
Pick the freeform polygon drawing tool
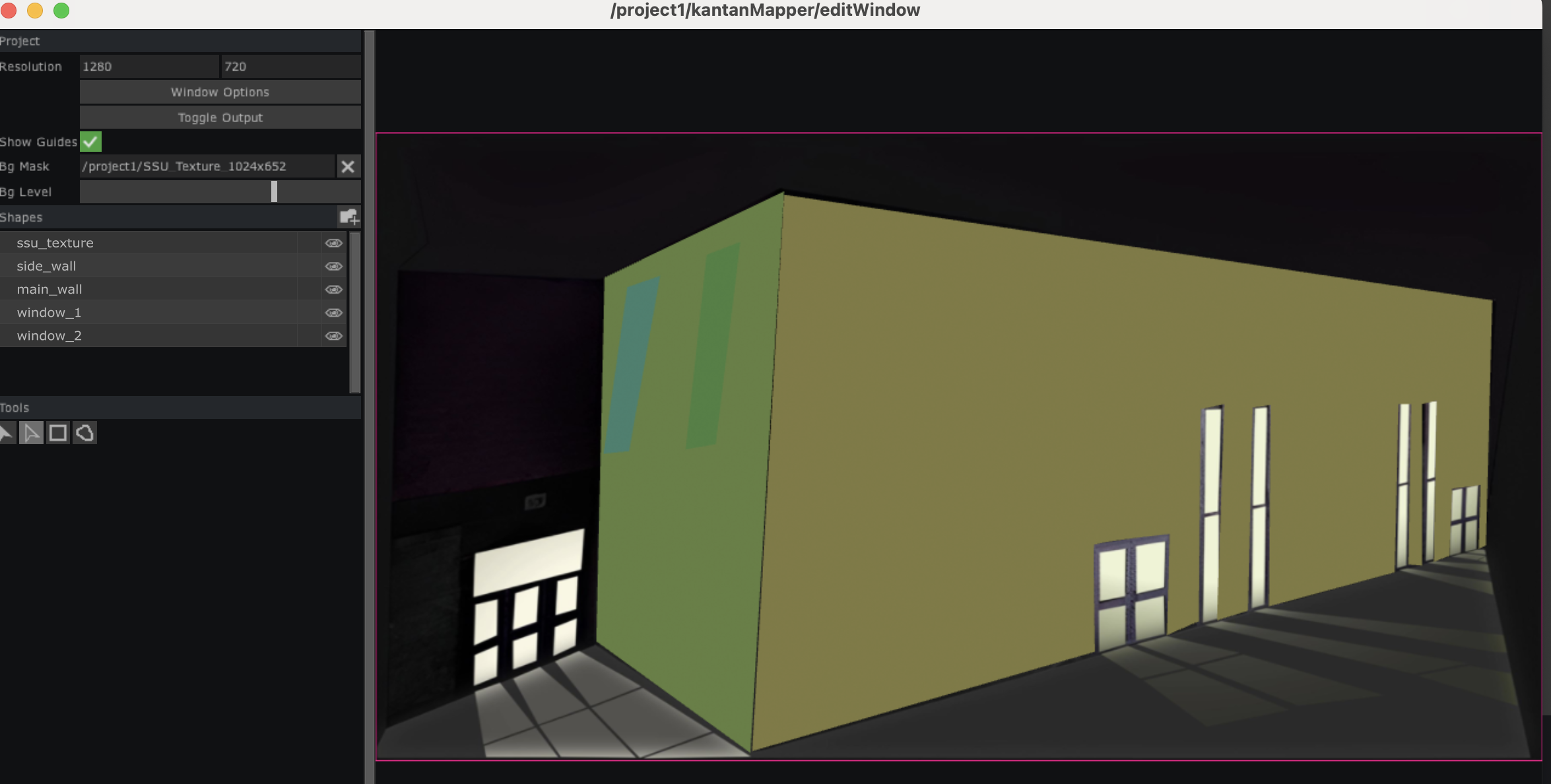[x=84, y=433]
